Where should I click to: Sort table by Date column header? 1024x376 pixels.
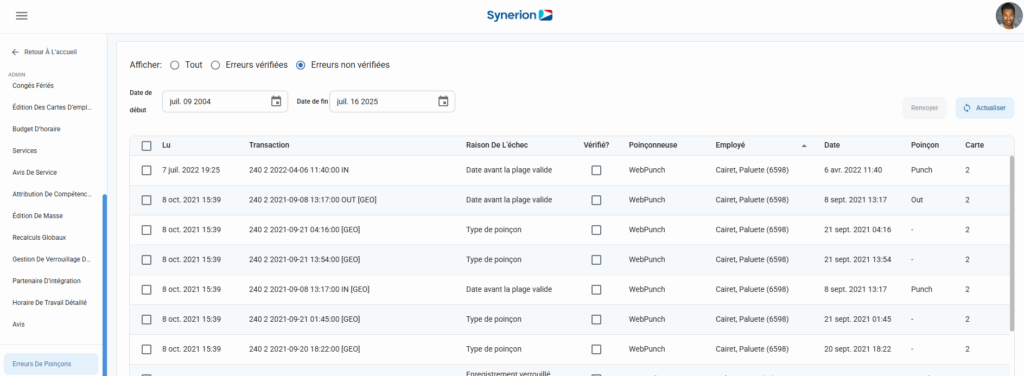pyautogui.click(x=832, y=145)
